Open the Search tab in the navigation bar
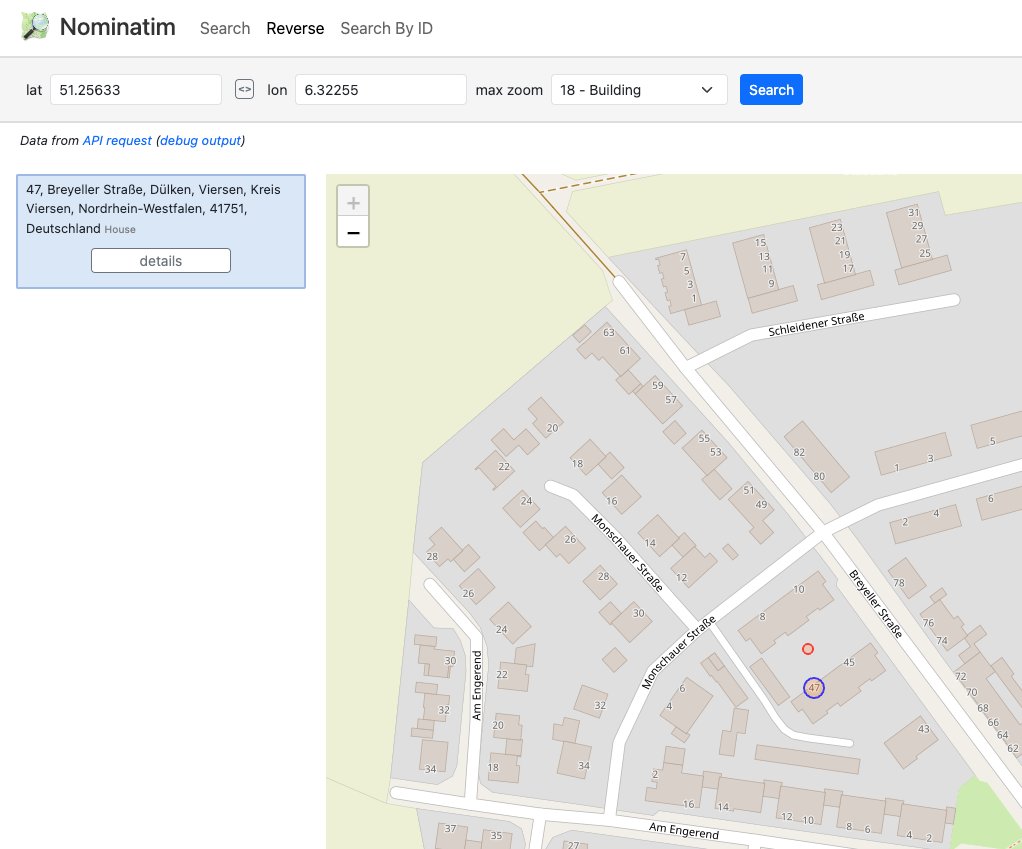Screen dimensions: 1022x849 (x=224, y=28)
